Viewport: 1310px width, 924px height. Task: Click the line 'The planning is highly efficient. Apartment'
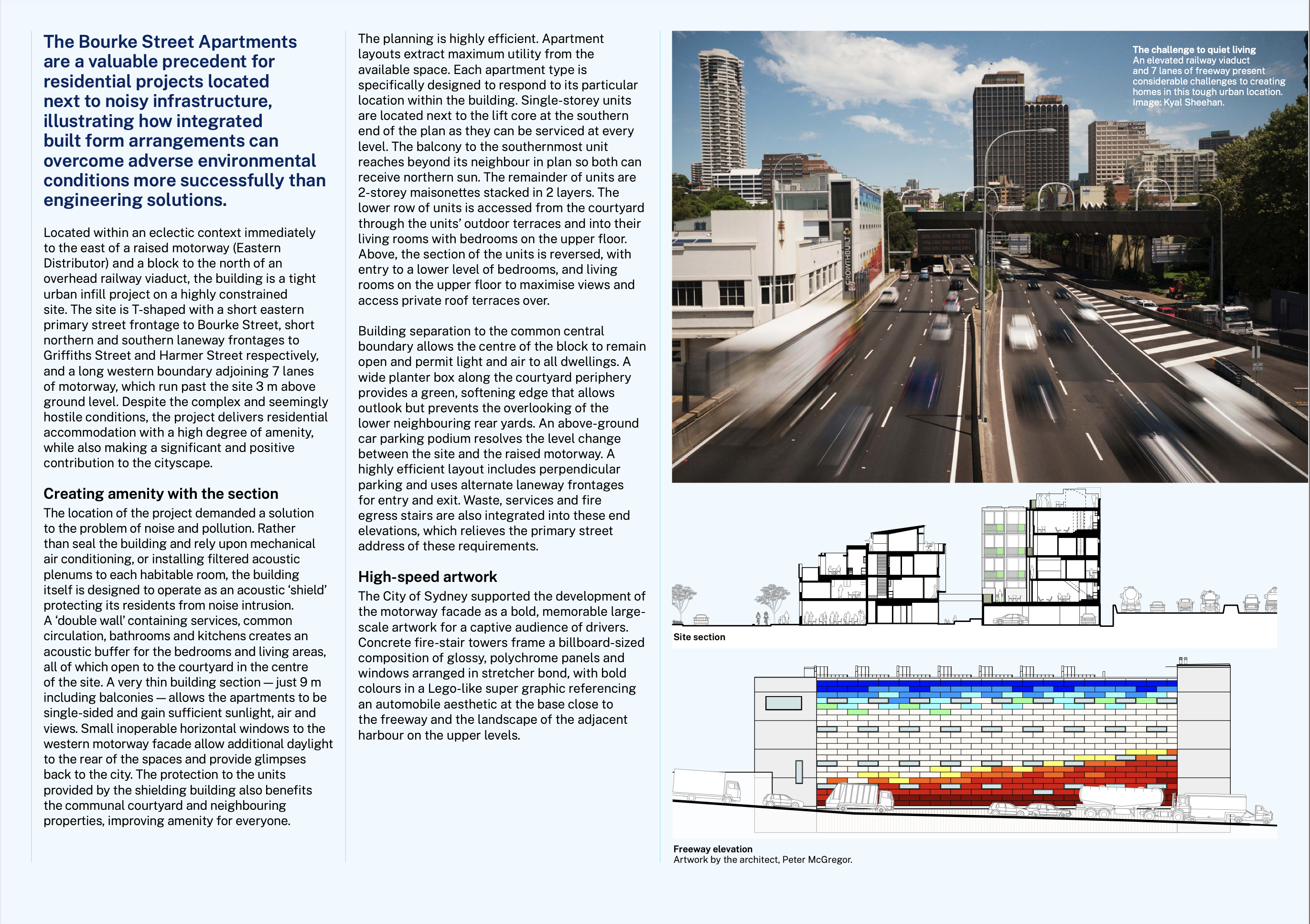481,39
